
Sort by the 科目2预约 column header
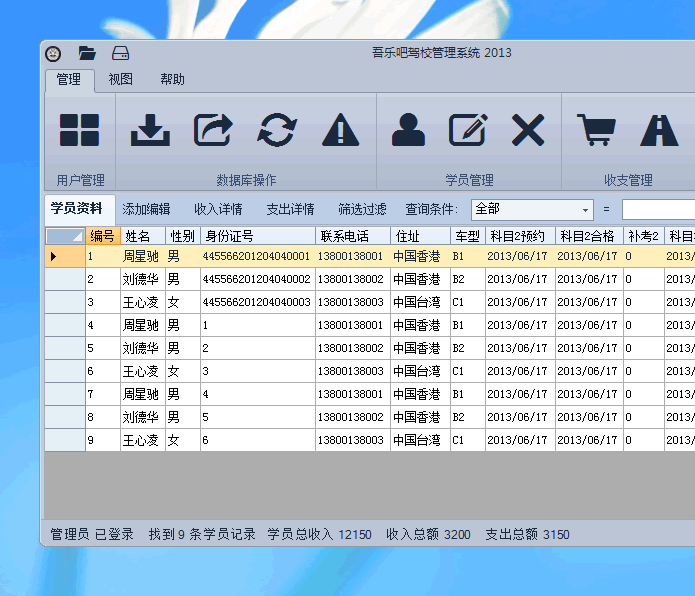click(x=520, y=236)
